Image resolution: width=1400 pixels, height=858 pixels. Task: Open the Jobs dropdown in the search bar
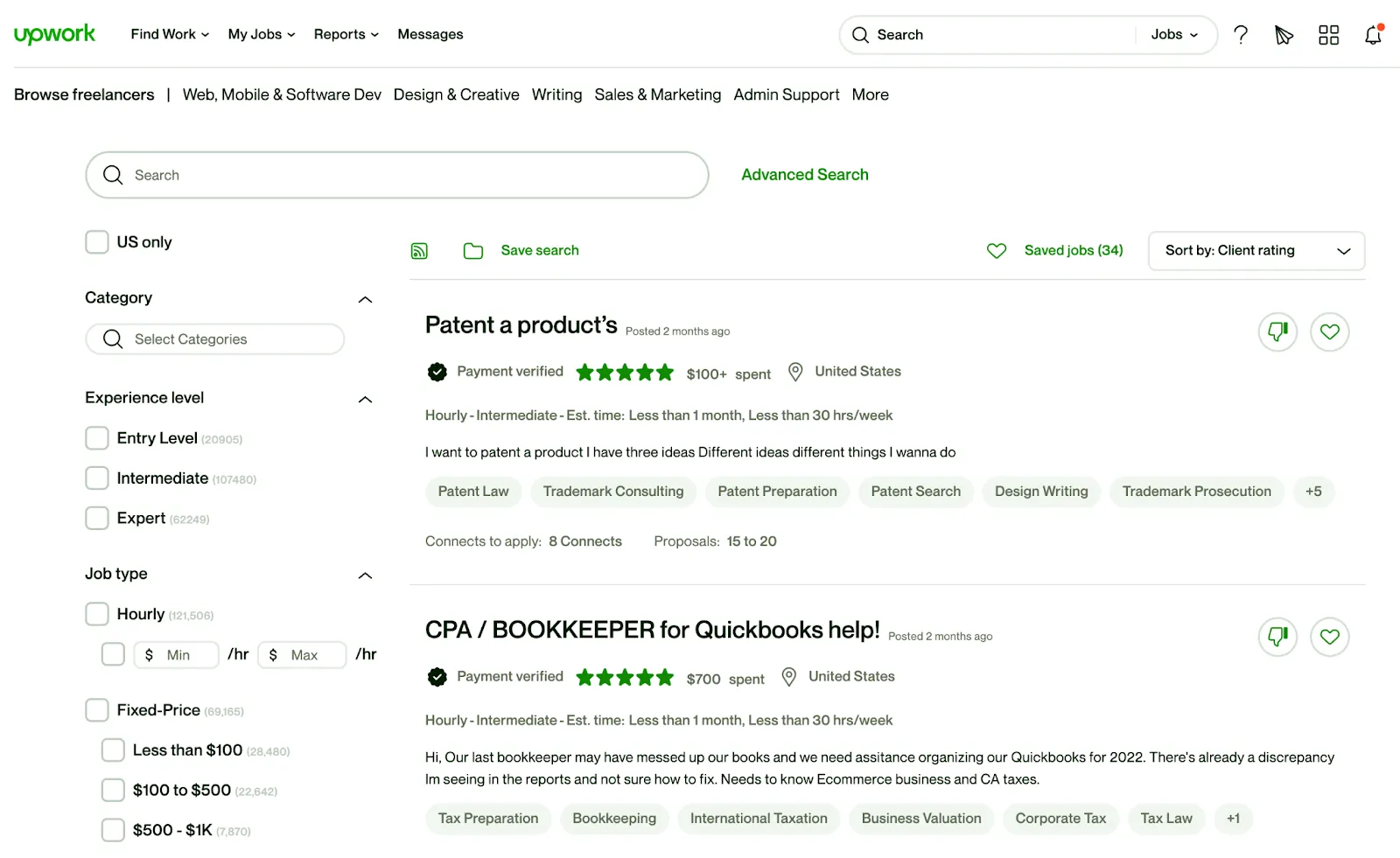coord(1174,35)
